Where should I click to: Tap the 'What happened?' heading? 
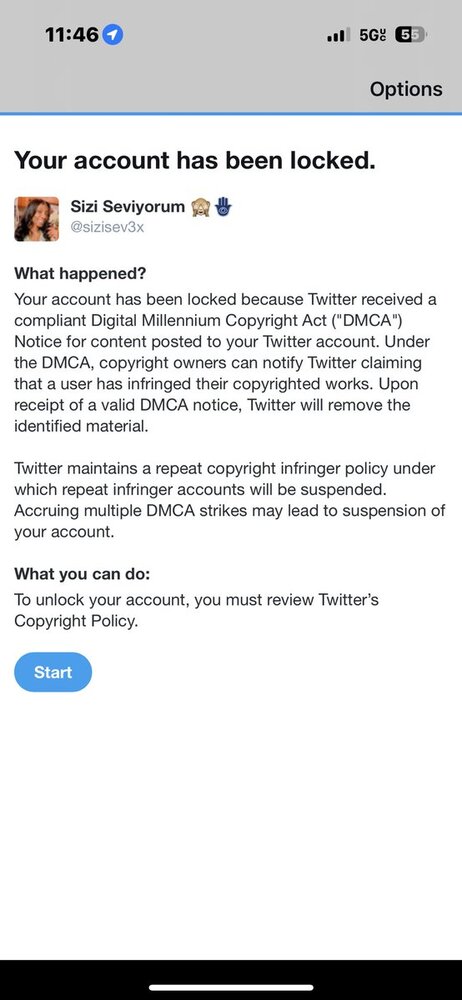80,274
